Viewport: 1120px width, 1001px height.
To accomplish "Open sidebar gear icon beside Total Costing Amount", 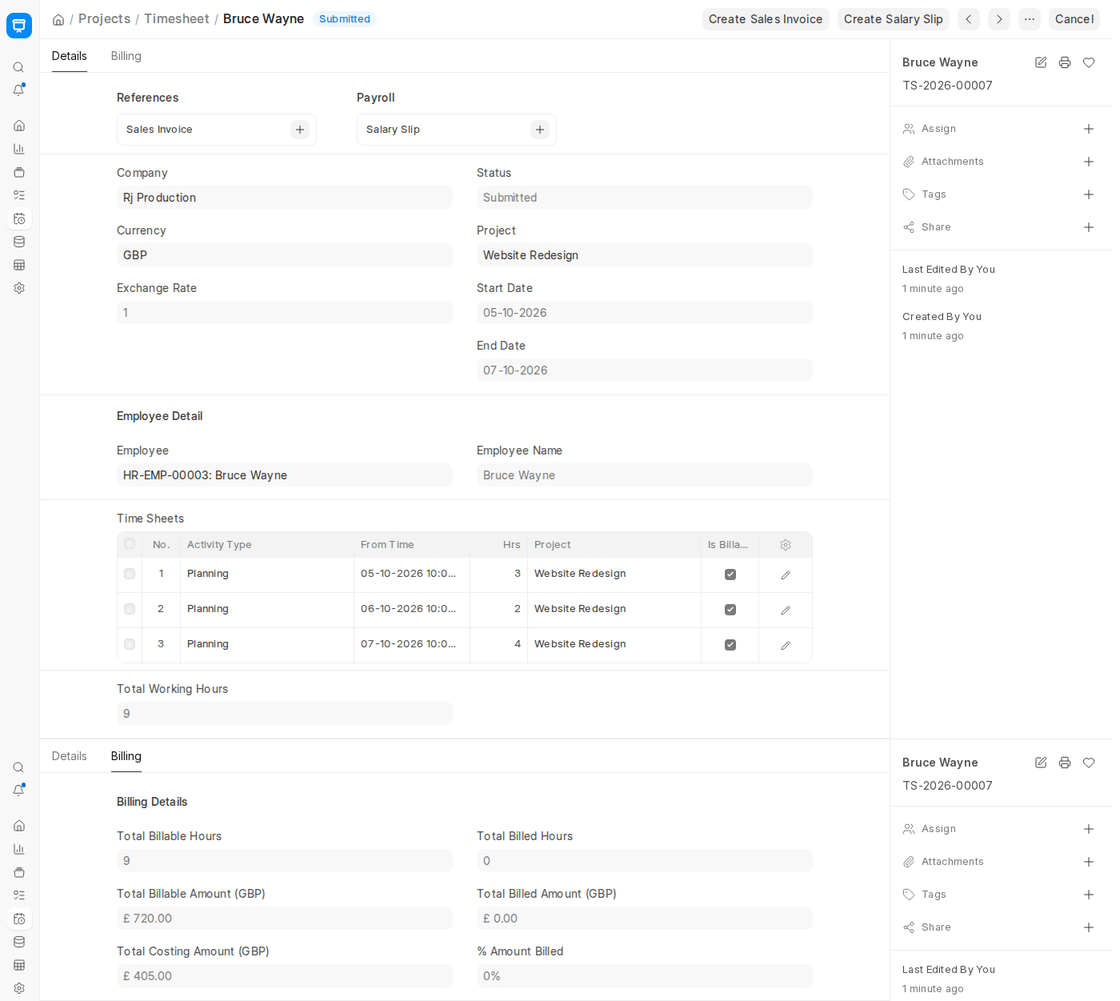I will (x=19, y=988).
